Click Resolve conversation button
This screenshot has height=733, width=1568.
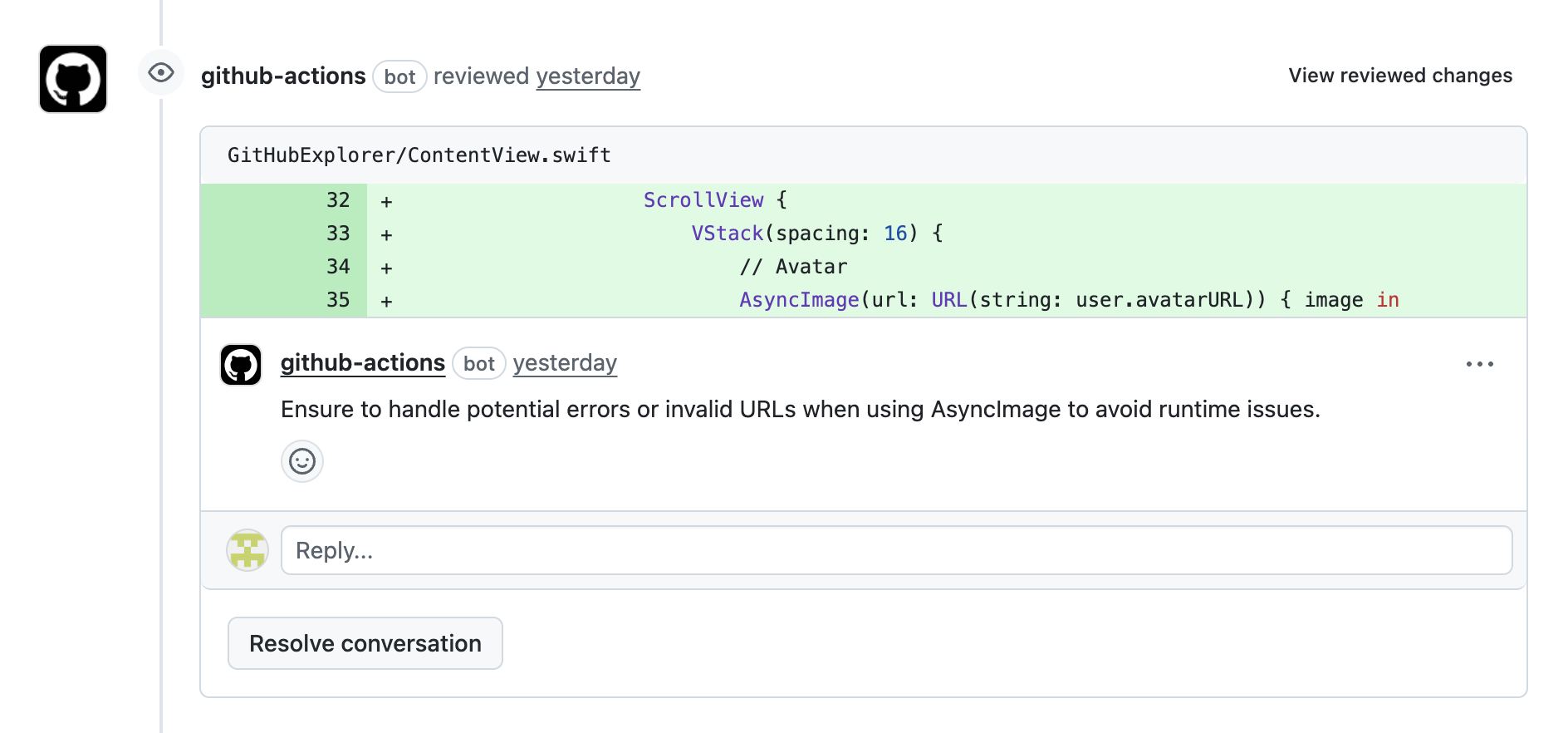[365, 643]
